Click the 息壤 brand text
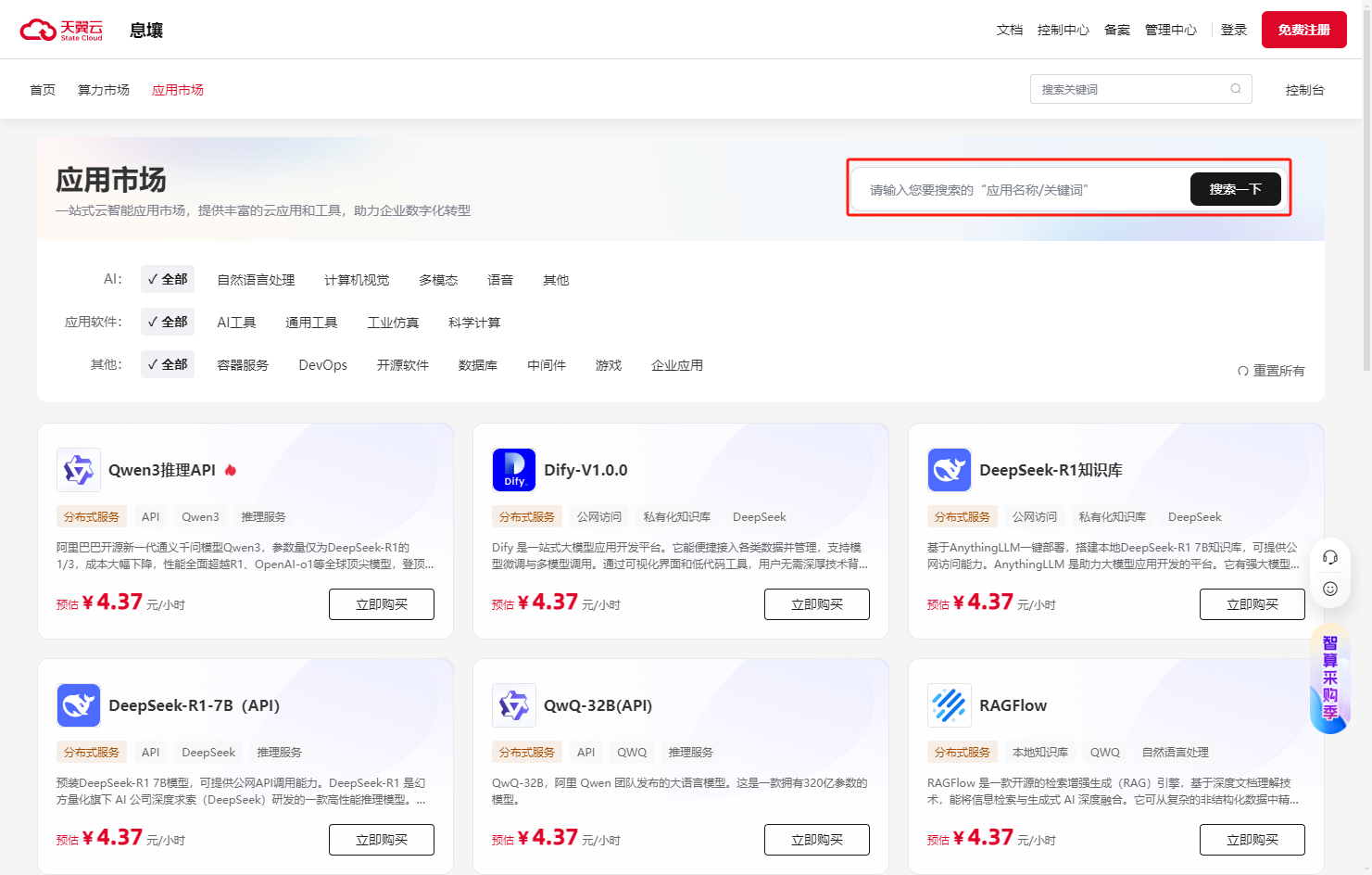Image resolution: width=1372 pixels, height=875 pixels. click(146, 31)
